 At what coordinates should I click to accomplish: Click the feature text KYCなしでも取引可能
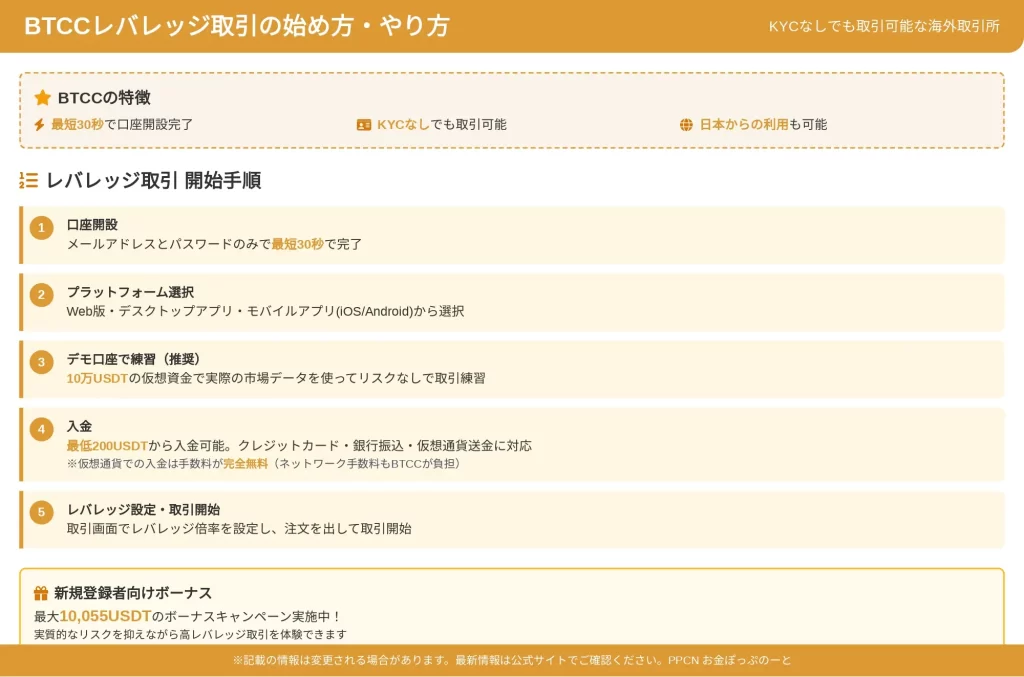tap(441, 125)
